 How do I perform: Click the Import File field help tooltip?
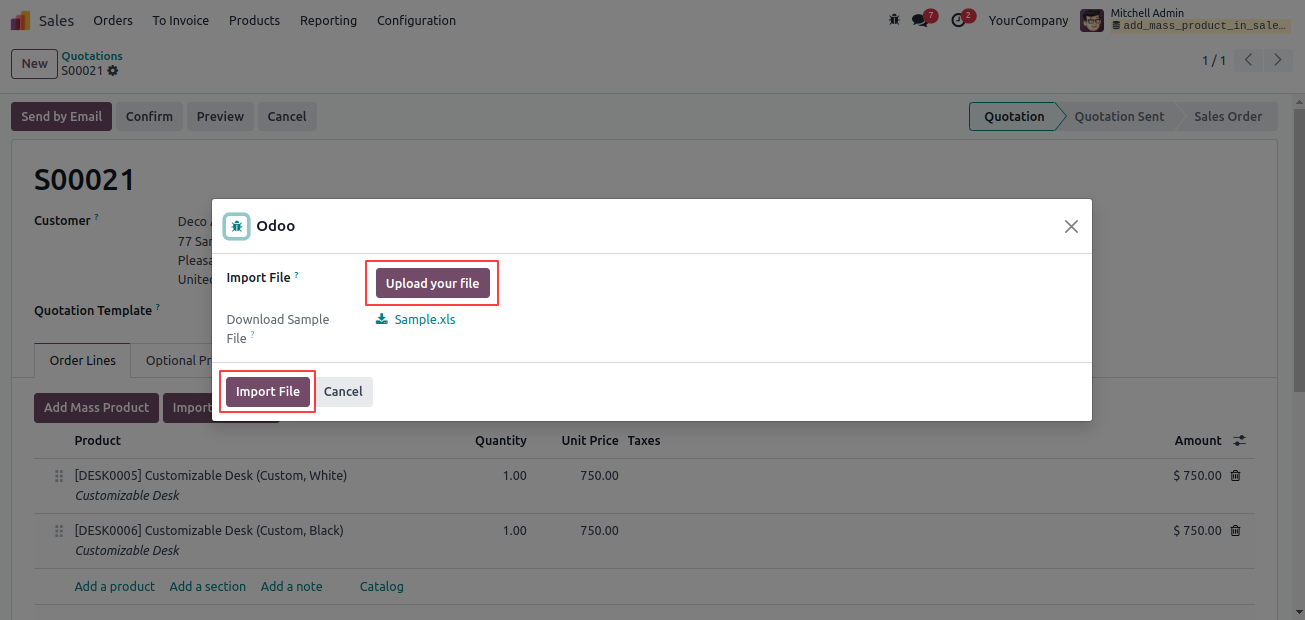(296, 274)
